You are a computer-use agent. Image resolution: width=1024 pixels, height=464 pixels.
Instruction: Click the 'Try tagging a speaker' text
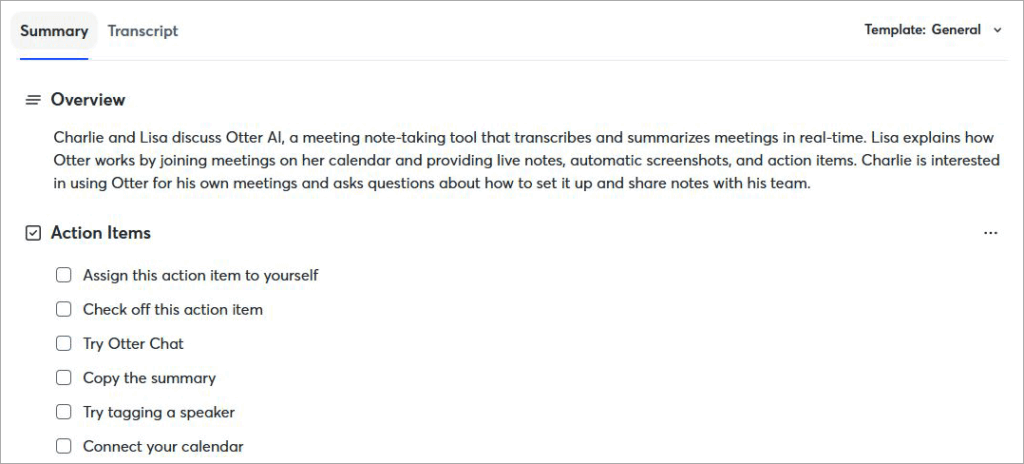(x=159, y=412)
